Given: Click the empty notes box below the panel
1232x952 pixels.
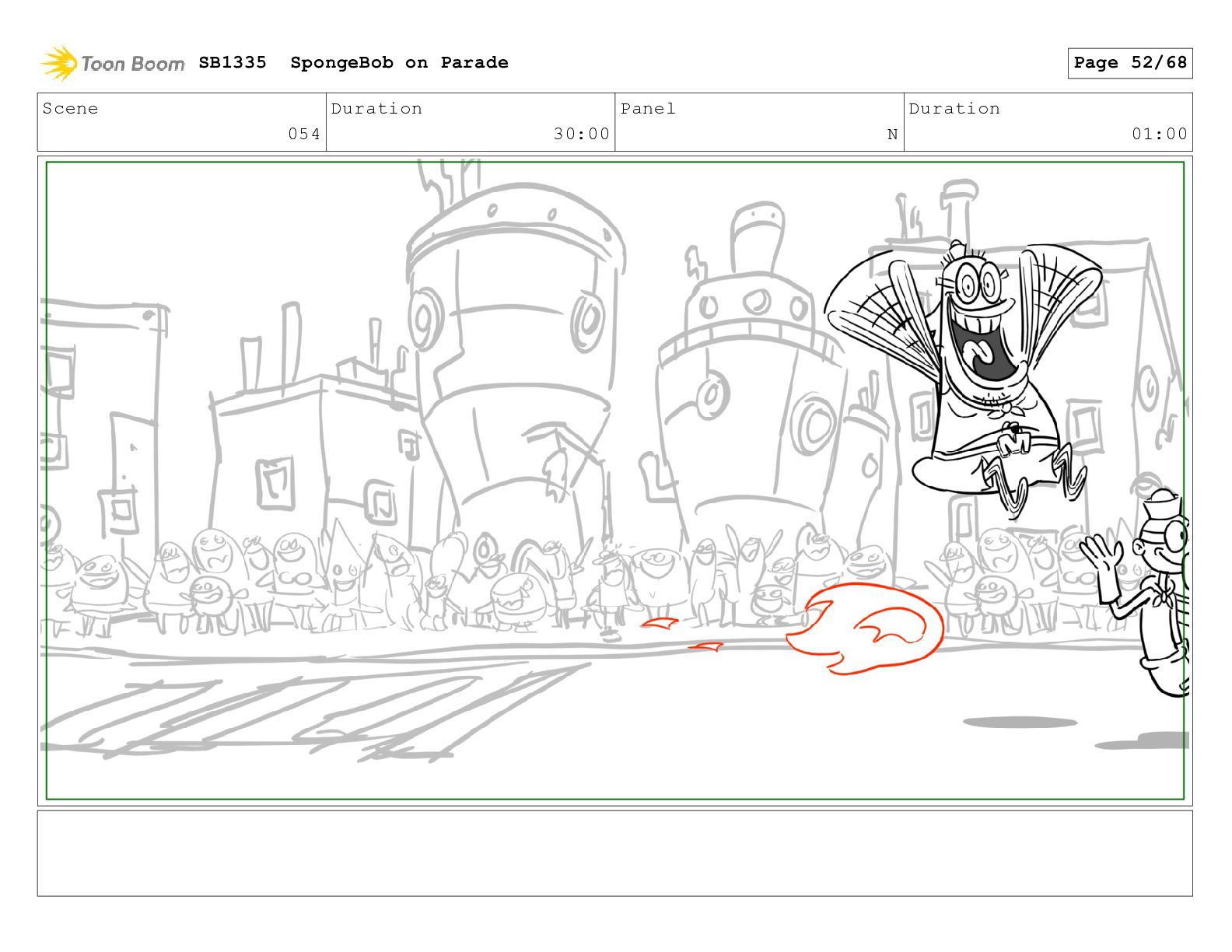Looking at the screenshot, I should tap(615, 853).
